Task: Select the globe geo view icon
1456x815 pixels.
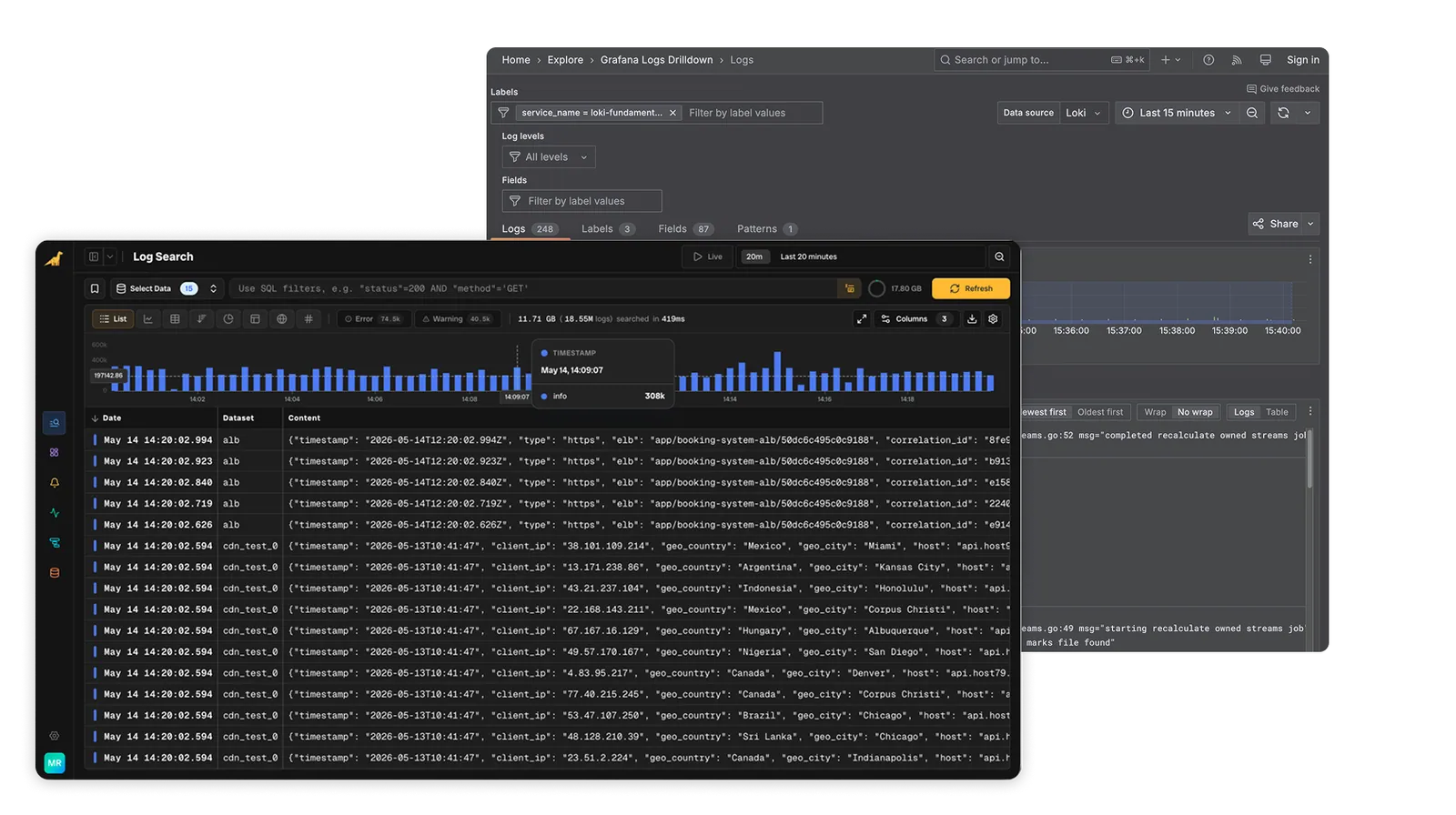Action: click(282, 319)
